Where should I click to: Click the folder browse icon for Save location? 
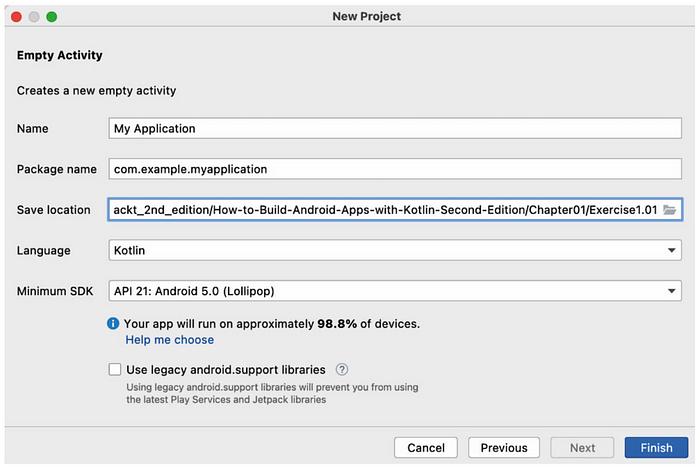pos(669,210)
